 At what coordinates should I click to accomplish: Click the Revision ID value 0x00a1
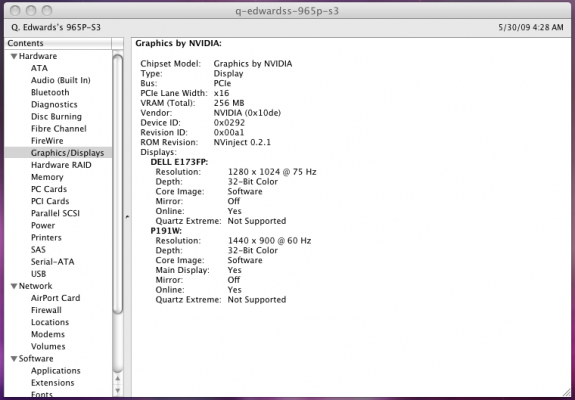click(229, 133)
